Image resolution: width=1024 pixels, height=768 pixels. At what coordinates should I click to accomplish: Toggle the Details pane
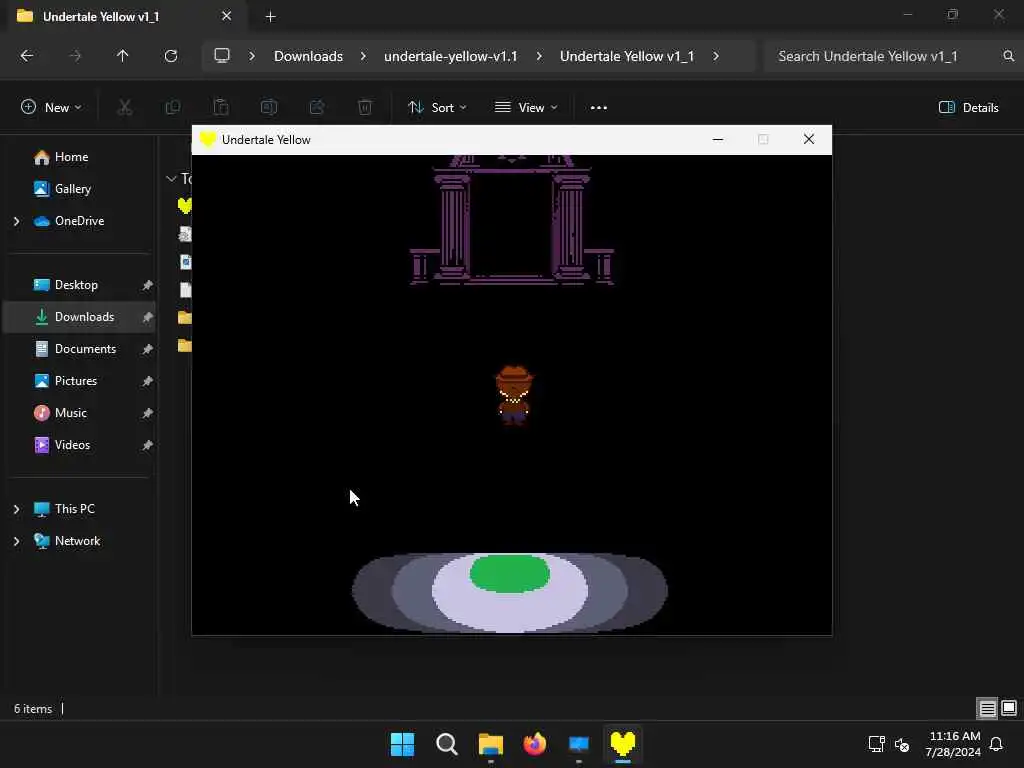tap(968, 108)
